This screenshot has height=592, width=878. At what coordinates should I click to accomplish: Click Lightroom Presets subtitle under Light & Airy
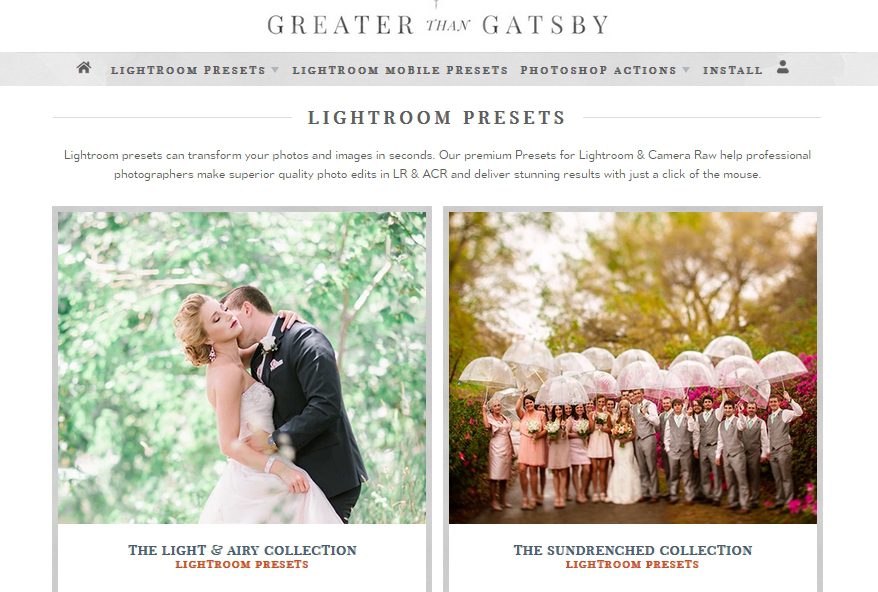click(x=242, y=565)
